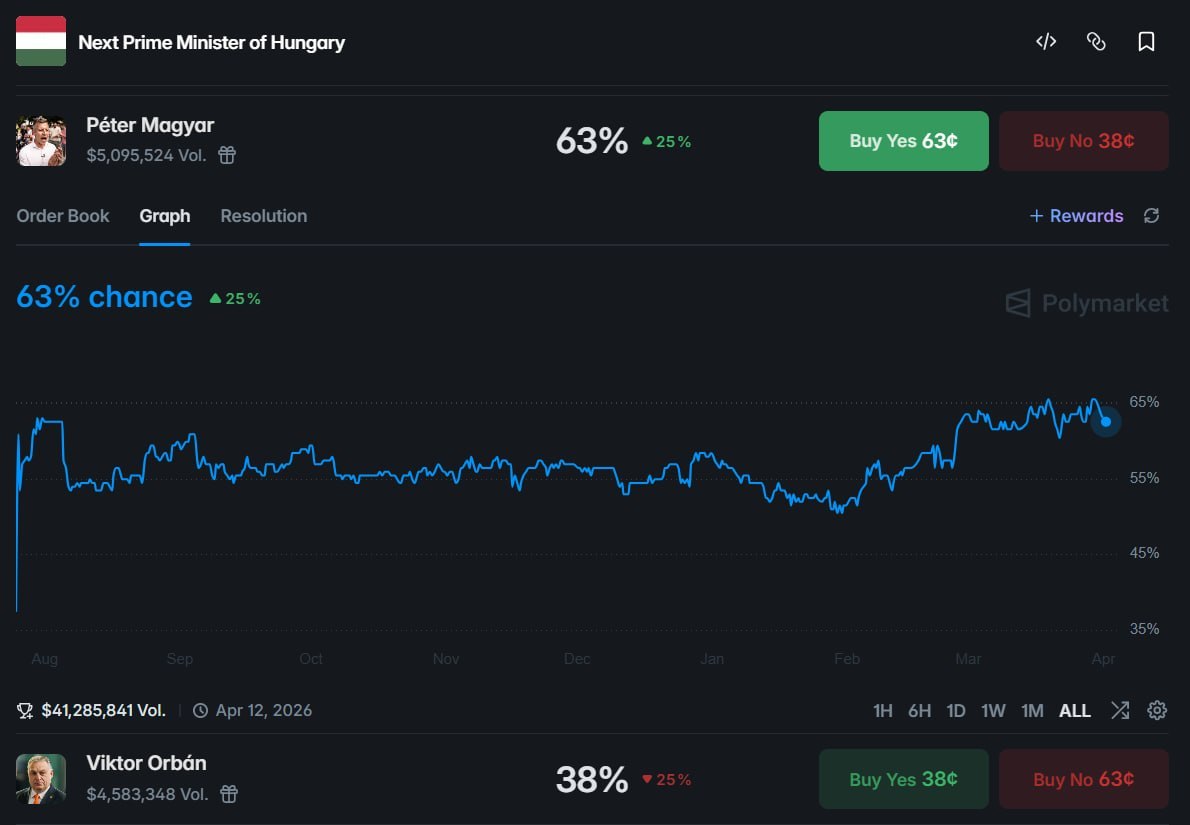
Task: Copy the market link icon
Action: click(1096, 42)
